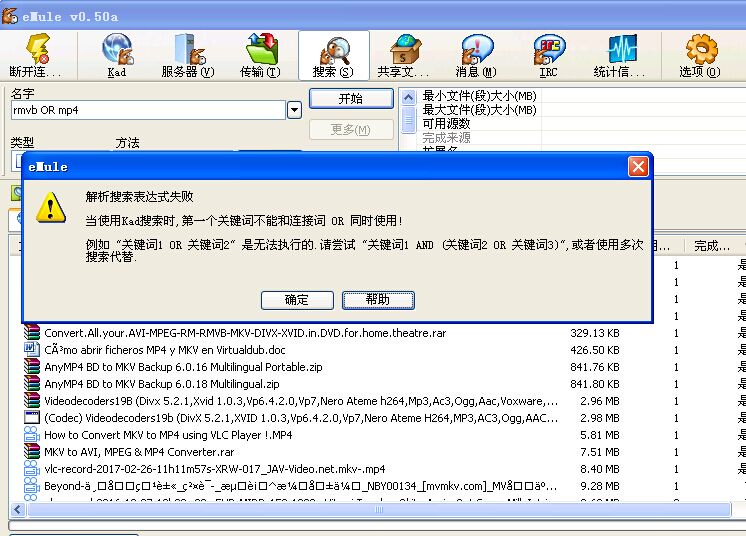Click the disconnect (断开连) toolbar icon
The height and width of the screenshot is (536, 746).
tap(38, 49)
